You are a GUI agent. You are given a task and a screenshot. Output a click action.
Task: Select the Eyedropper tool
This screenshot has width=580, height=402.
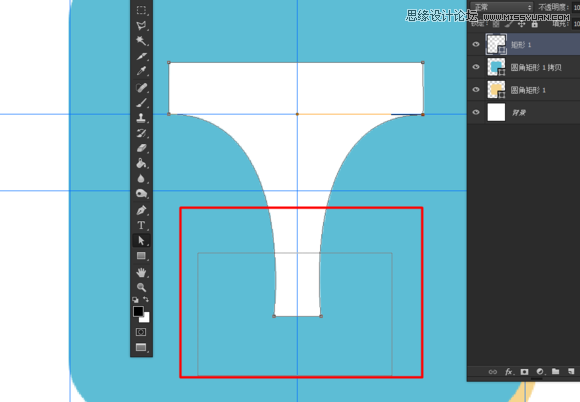point(141,71)
